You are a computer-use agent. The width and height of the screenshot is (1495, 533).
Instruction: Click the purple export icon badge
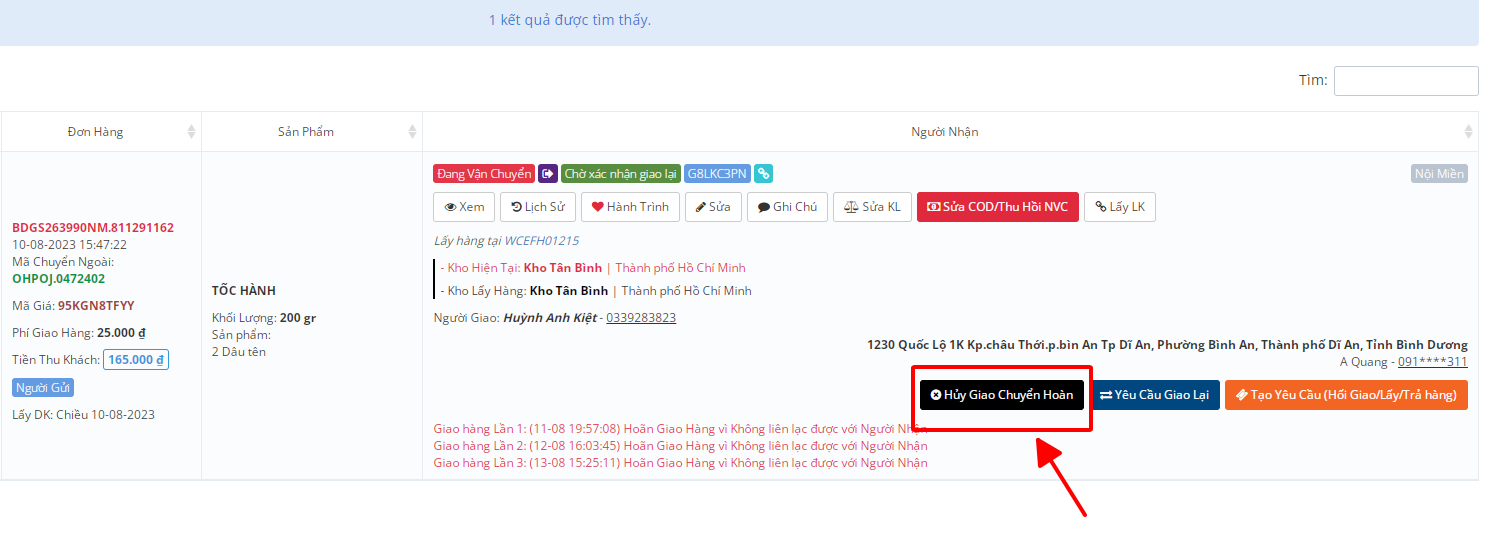tap(548, 174)
